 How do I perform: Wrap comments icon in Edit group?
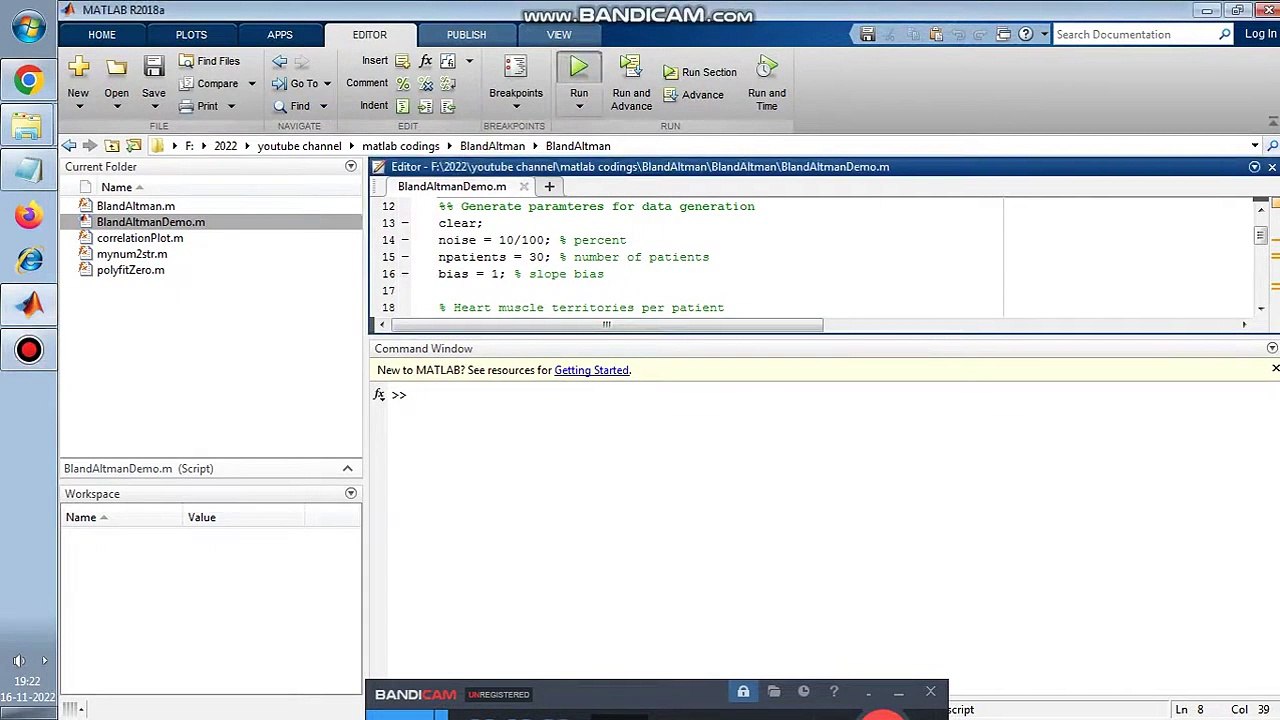[447, 84]
